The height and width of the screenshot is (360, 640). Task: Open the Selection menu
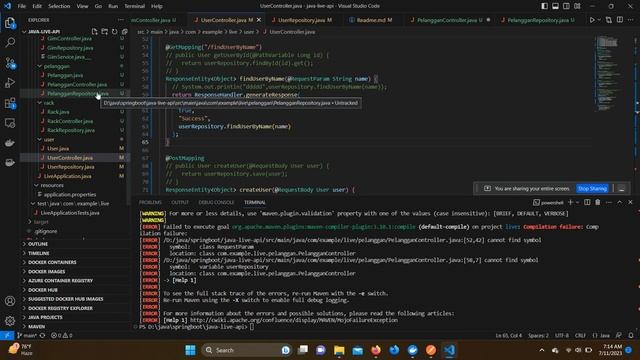(59, 6)
